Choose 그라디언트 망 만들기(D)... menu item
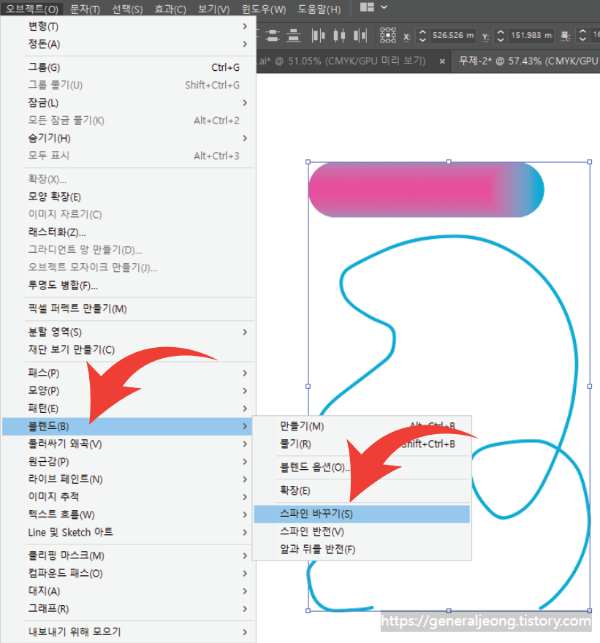600x643 pixels. [129, 249]
